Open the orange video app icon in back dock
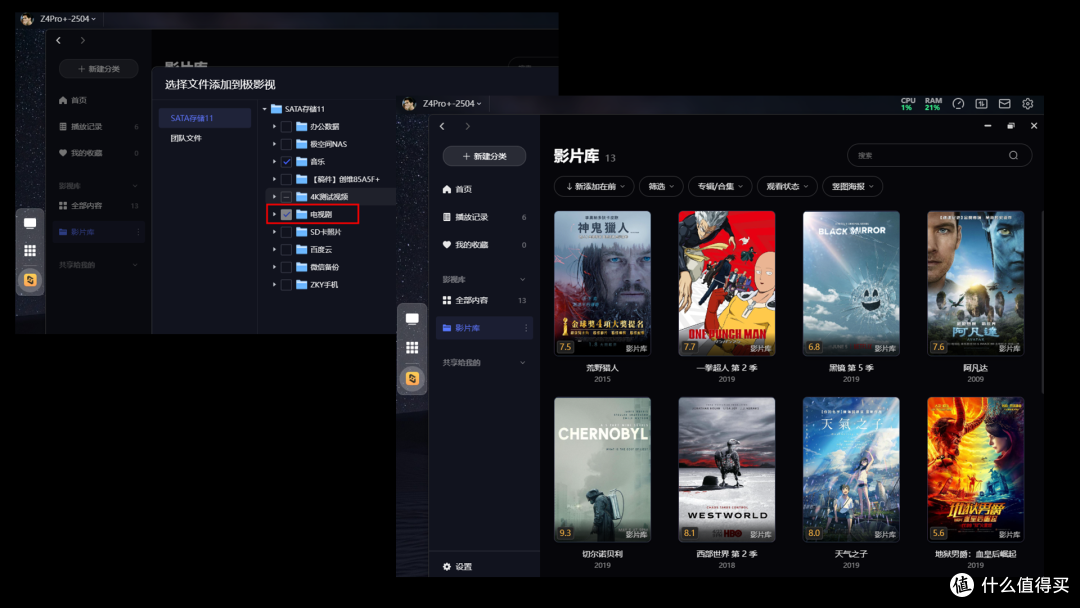This screenshot has width=1080, height=608. 30,280
